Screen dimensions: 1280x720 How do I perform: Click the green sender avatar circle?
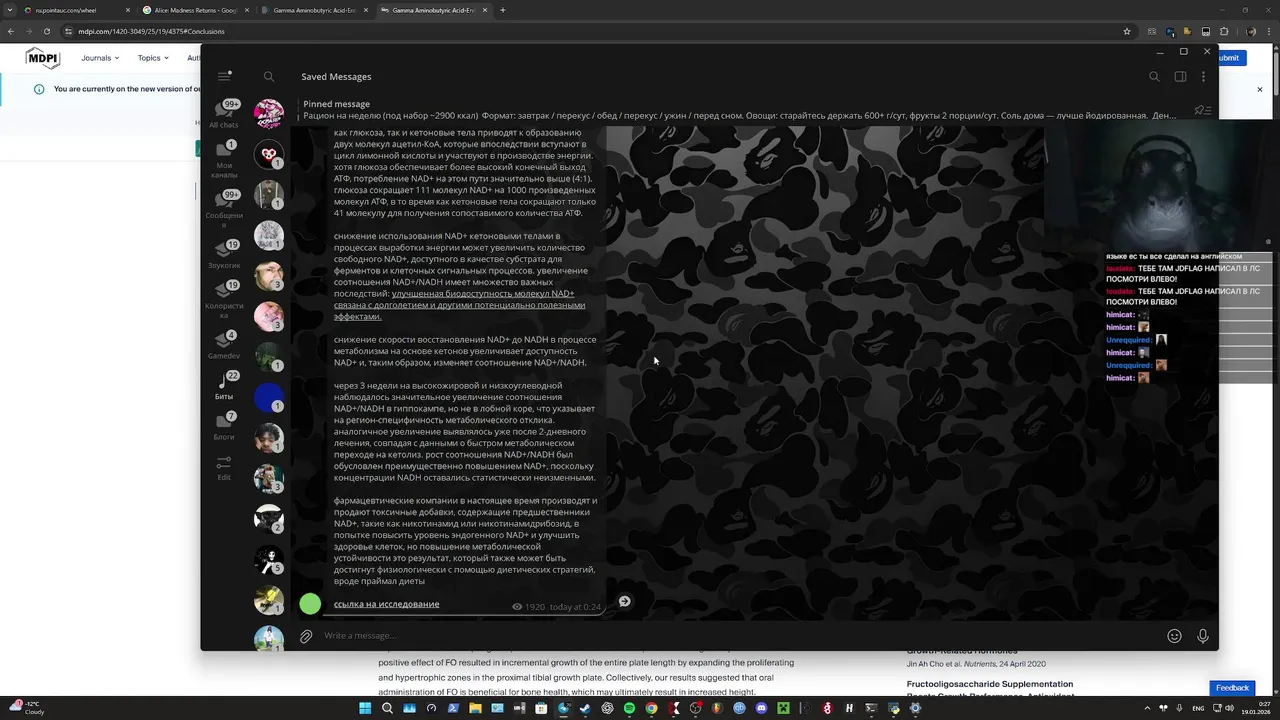[x=310, y=603]
